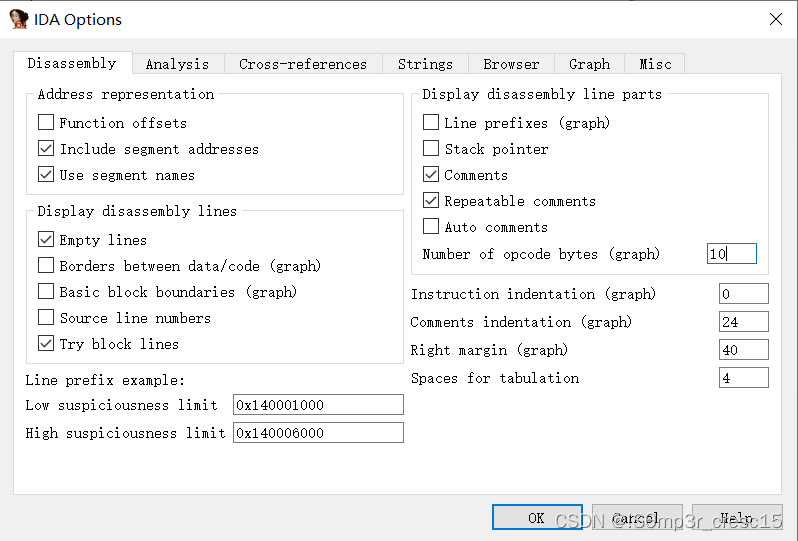798x541 pixels.
Task: Open Help for IDA Options
Action: 736,518
